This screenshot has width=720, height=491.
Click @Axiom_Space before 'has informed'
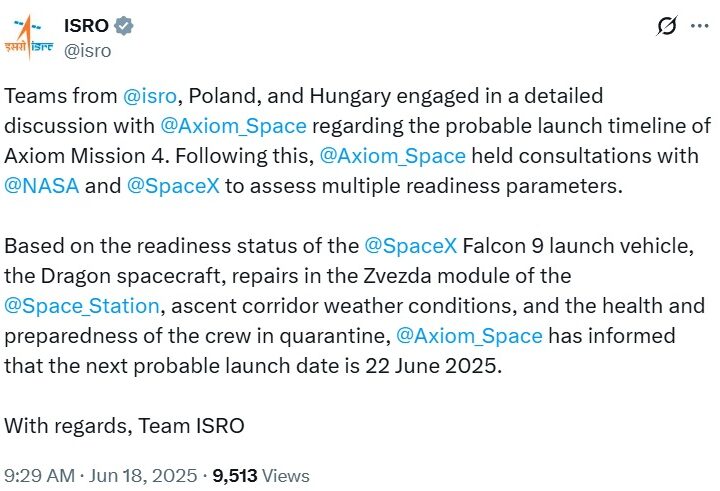(470, 335)
